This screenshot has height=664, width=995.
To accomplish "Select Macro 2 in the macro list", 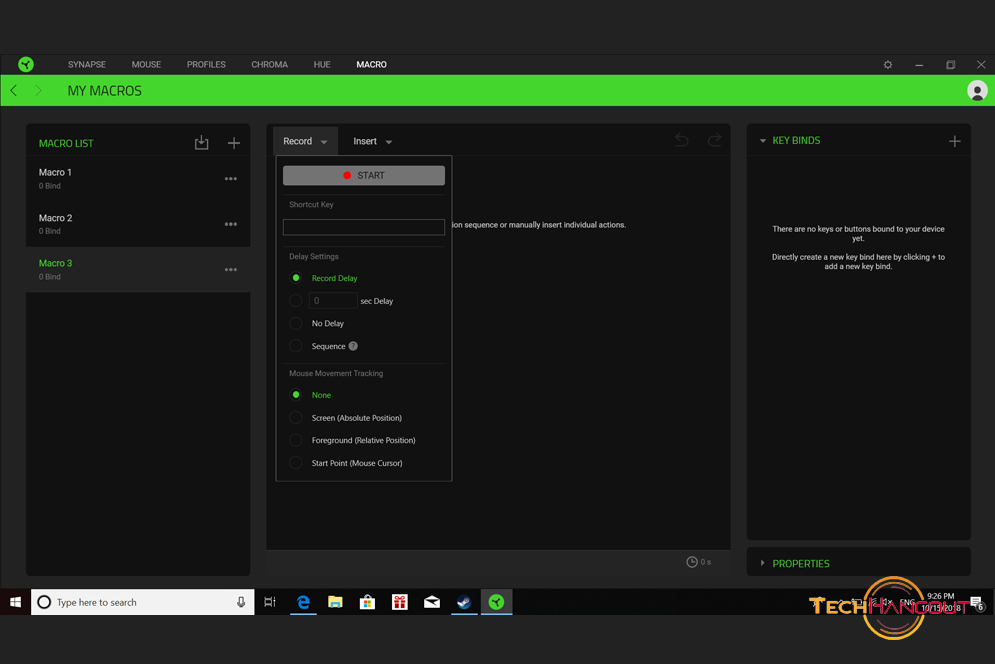I will coord(138,224).
